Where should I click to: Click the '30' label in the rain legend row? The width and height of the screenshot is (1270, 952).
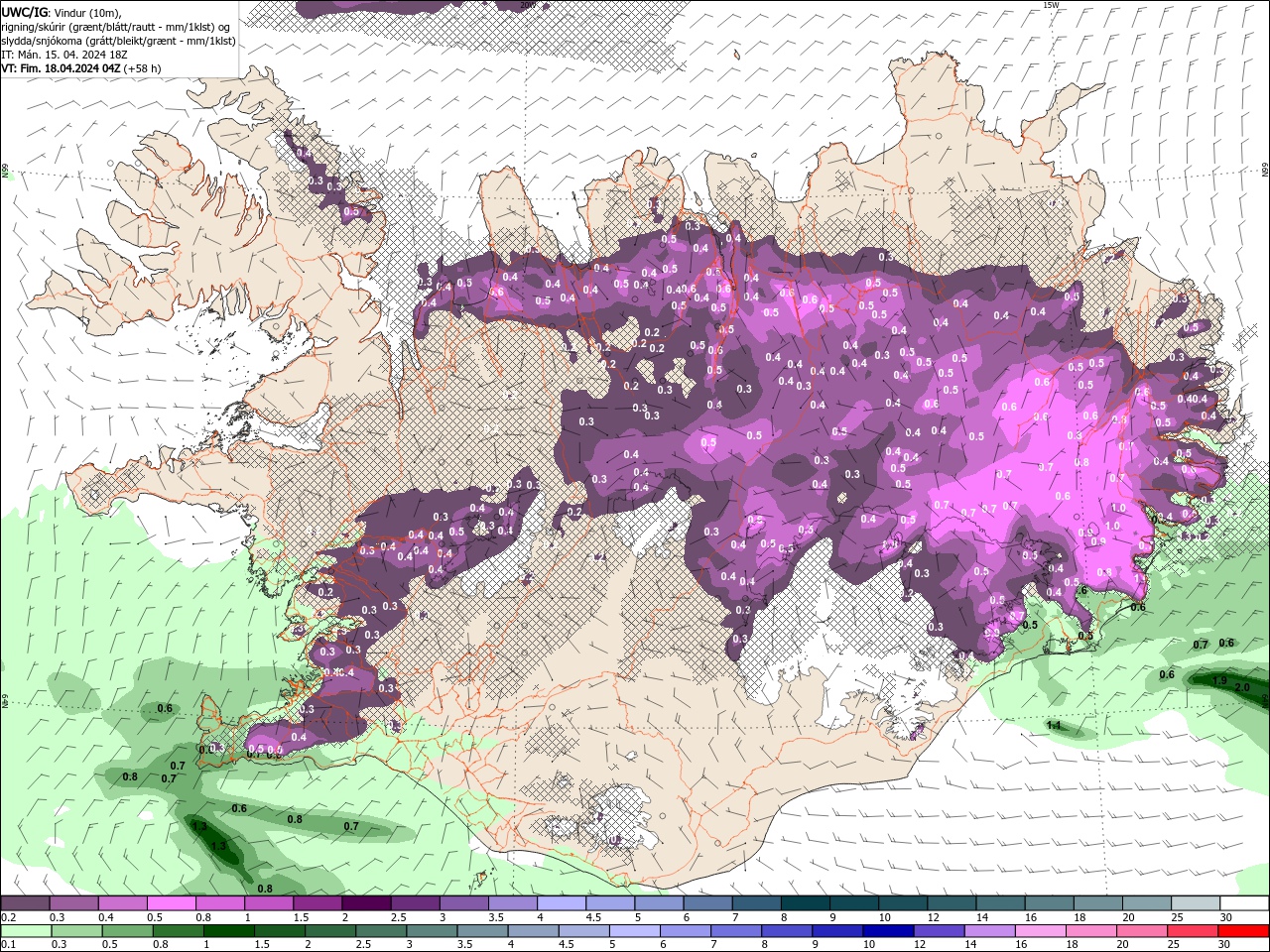pos(1223,945)
